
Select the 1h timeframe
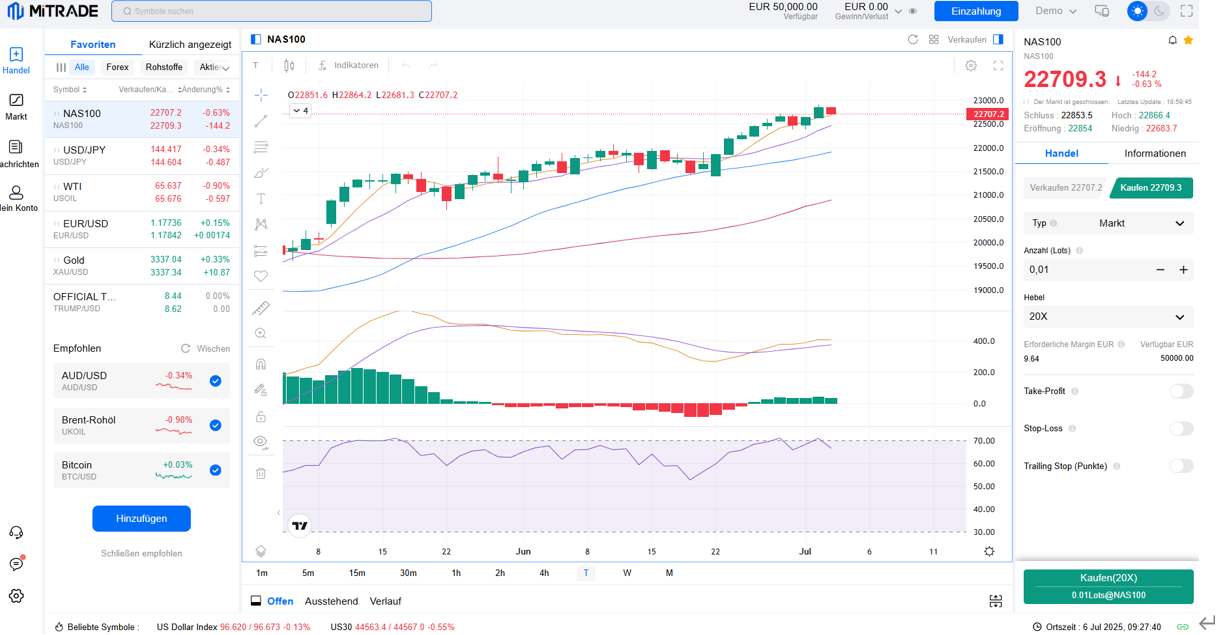pos(456,573)
